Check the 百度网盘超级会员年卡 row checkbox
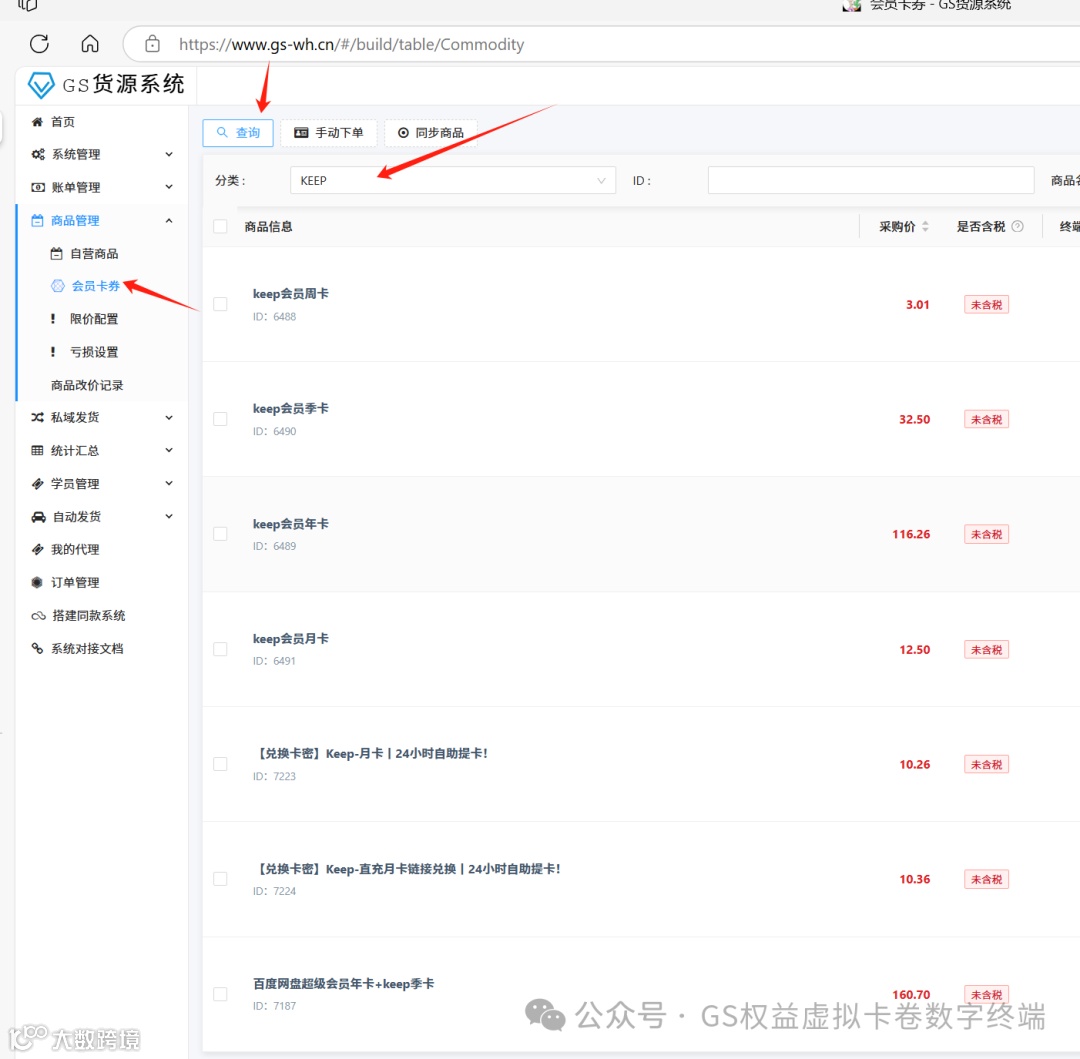Viewport: 1080px width, 1059px height. click(x=220, y=994)
